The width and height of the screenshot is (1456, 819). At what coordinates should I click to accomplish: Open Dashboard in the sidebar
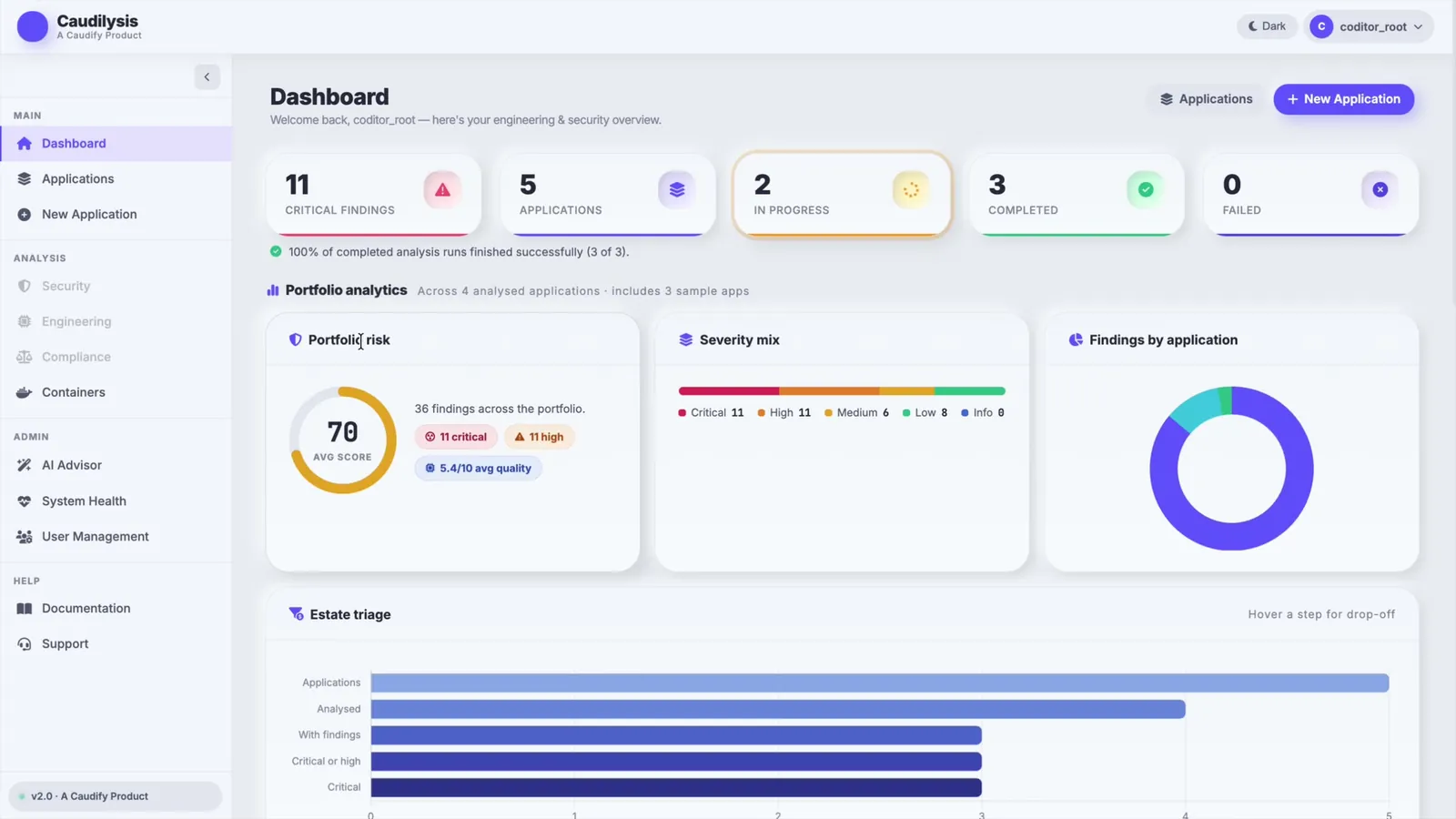(x=116, y=144)
